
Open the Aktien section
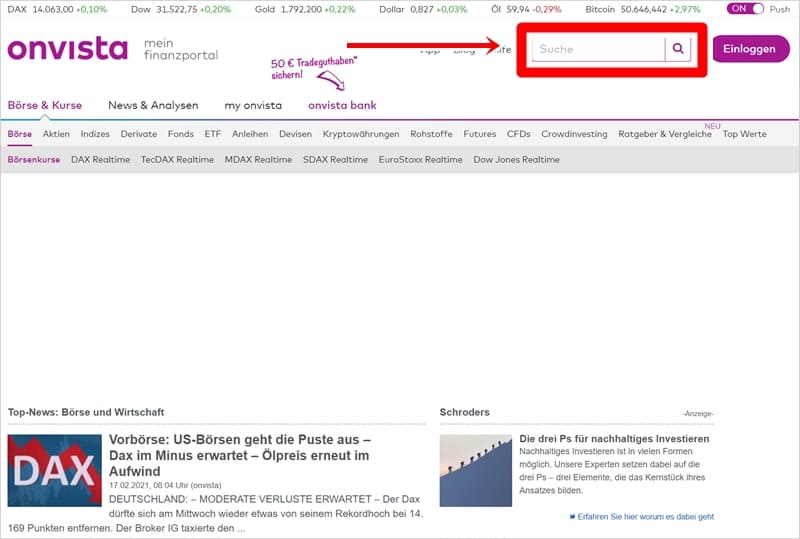pyautogui.click(x=56, y=134)
